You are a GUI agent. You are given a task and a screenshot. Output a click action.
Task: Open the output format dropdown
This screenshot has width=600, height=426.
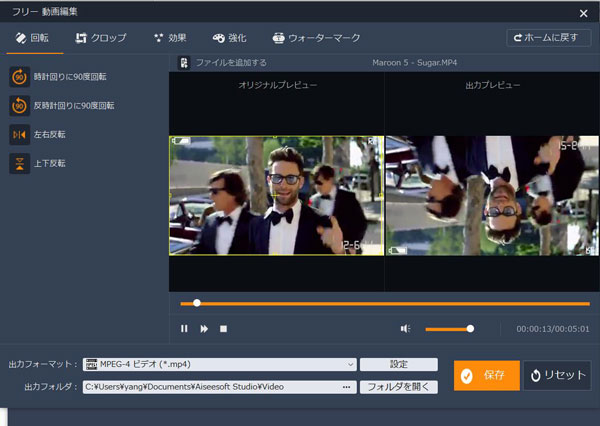click(220, 364)
